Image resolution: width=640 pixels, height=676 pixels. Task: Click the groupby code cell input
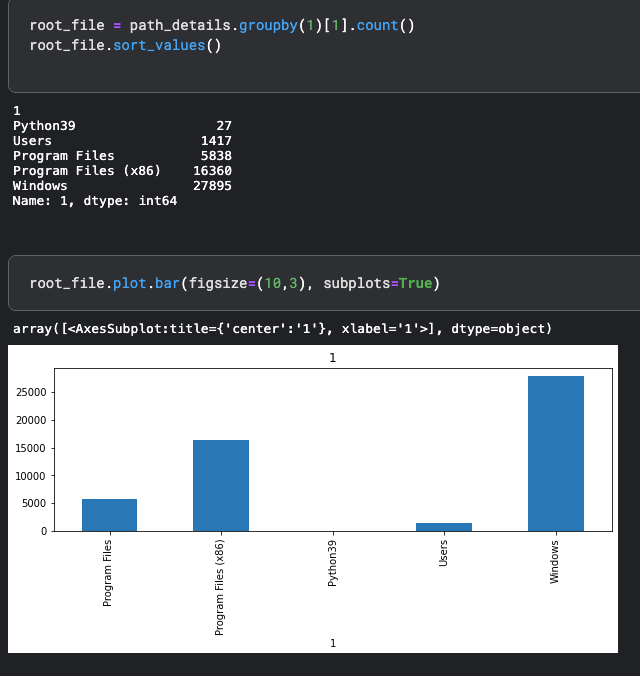[x=324, y=45]
